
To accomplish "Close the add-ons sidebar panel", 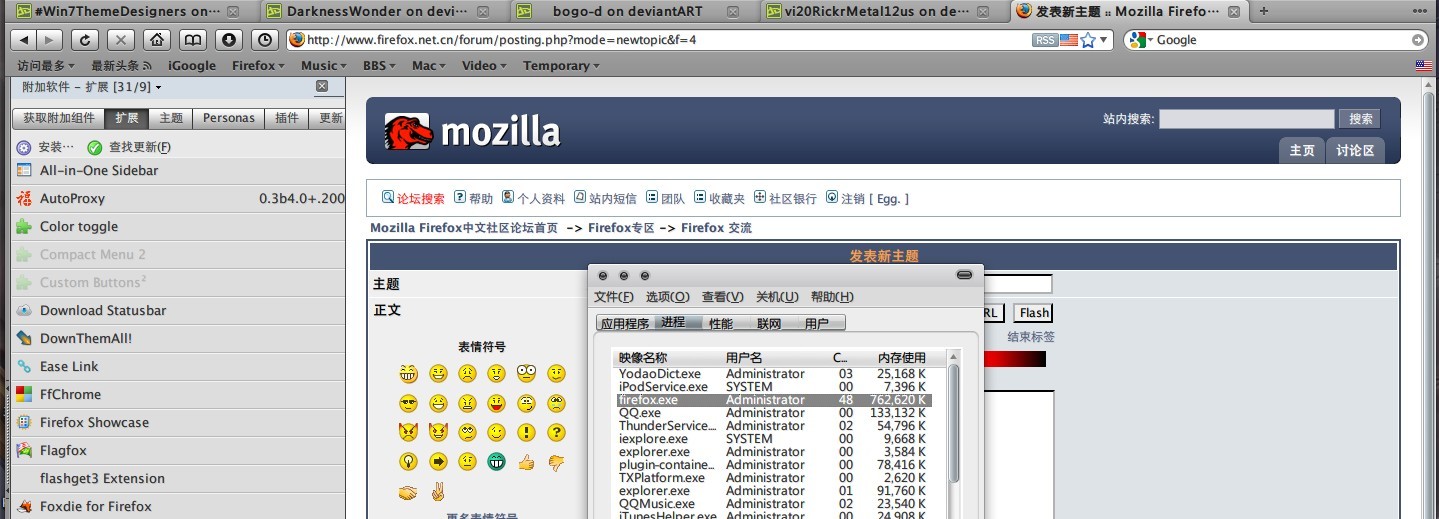I will 322,87.
